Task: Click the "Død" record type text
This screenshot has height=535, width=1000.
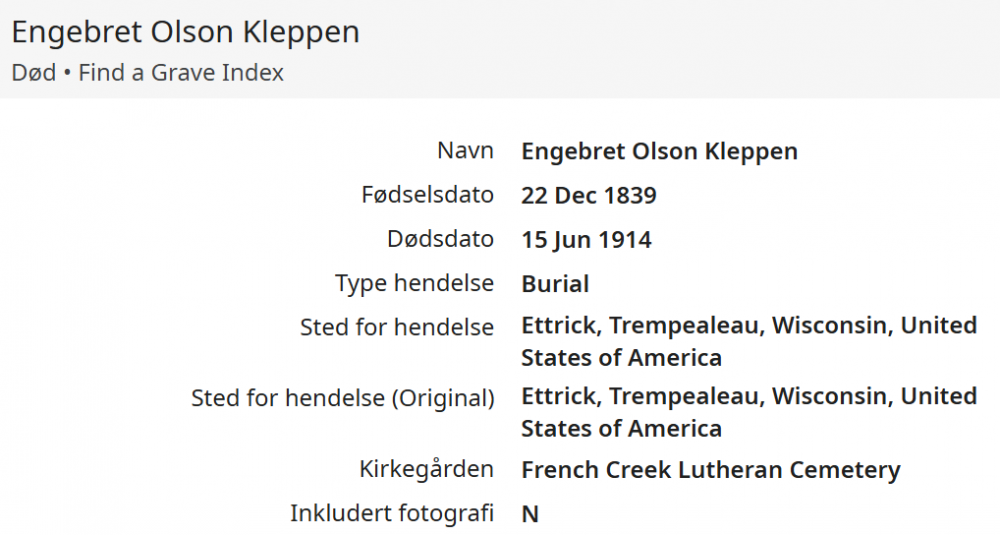Action: (32, 73)
